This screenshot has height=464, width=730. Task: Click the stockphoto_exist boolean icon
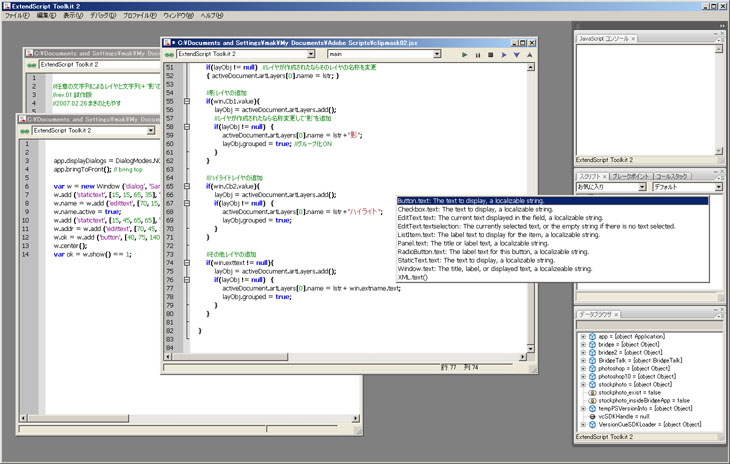(x=592, y=393)
